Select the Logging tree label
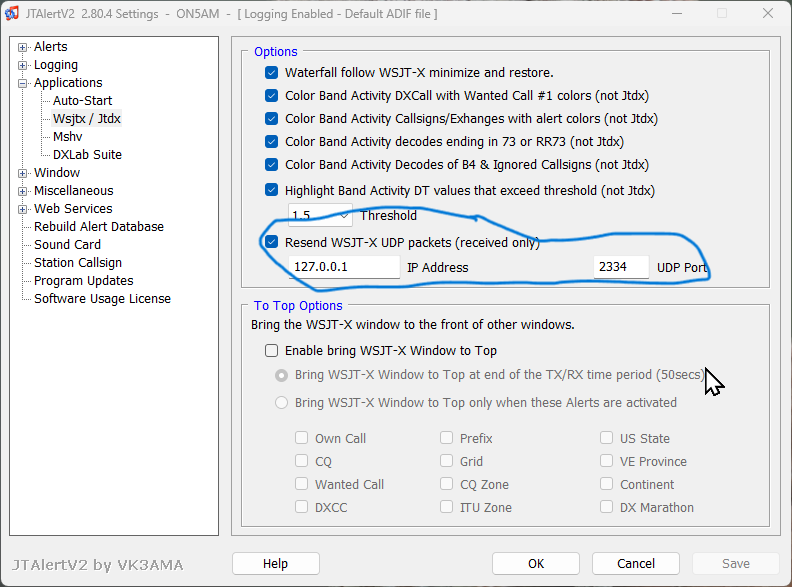This screenshot has width=792, height=587. pos(56,65)
